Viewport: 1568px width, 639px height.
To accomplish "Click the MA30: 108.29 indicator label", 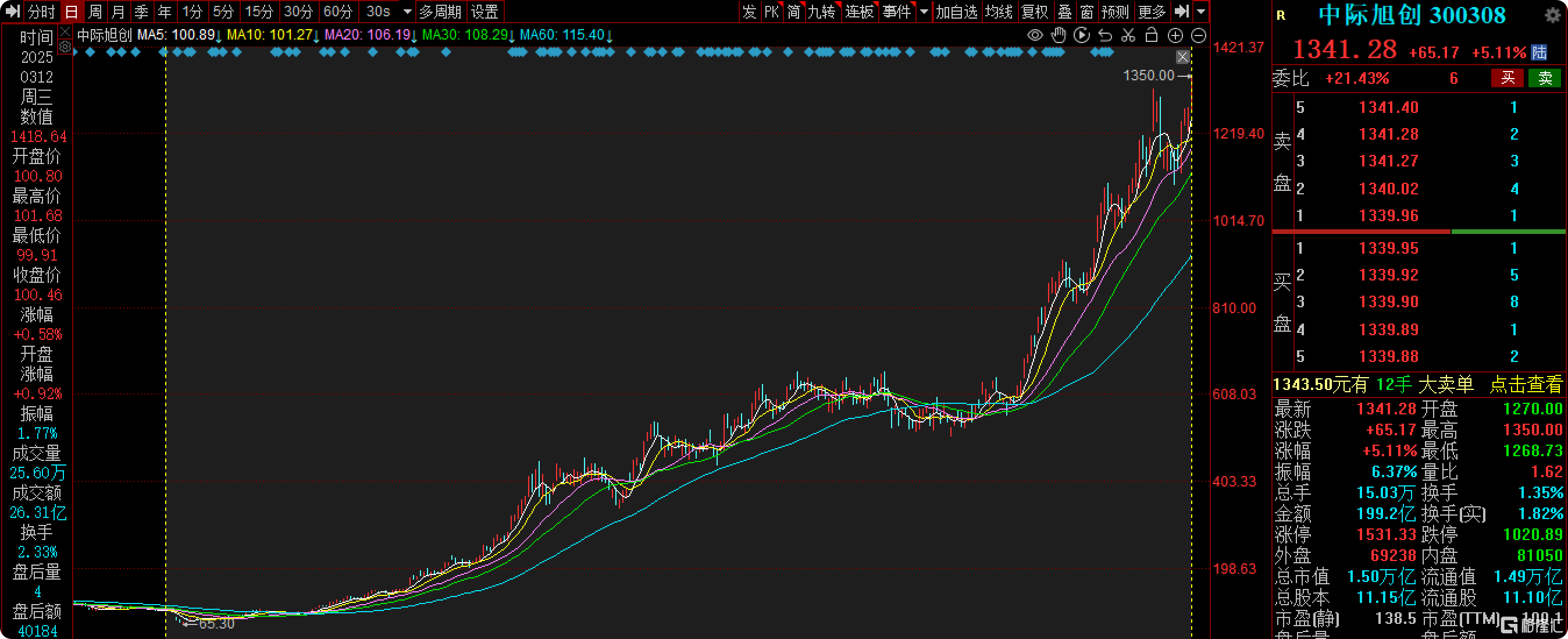I will click(468, 35).
